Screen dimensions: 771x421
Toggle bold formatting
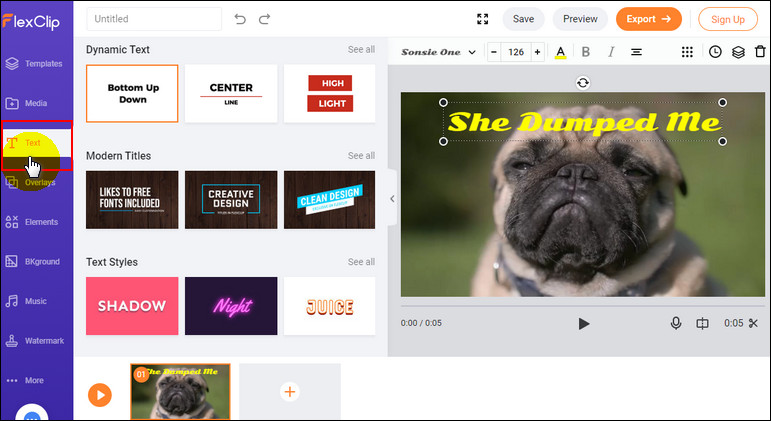[x=586, y=52]
